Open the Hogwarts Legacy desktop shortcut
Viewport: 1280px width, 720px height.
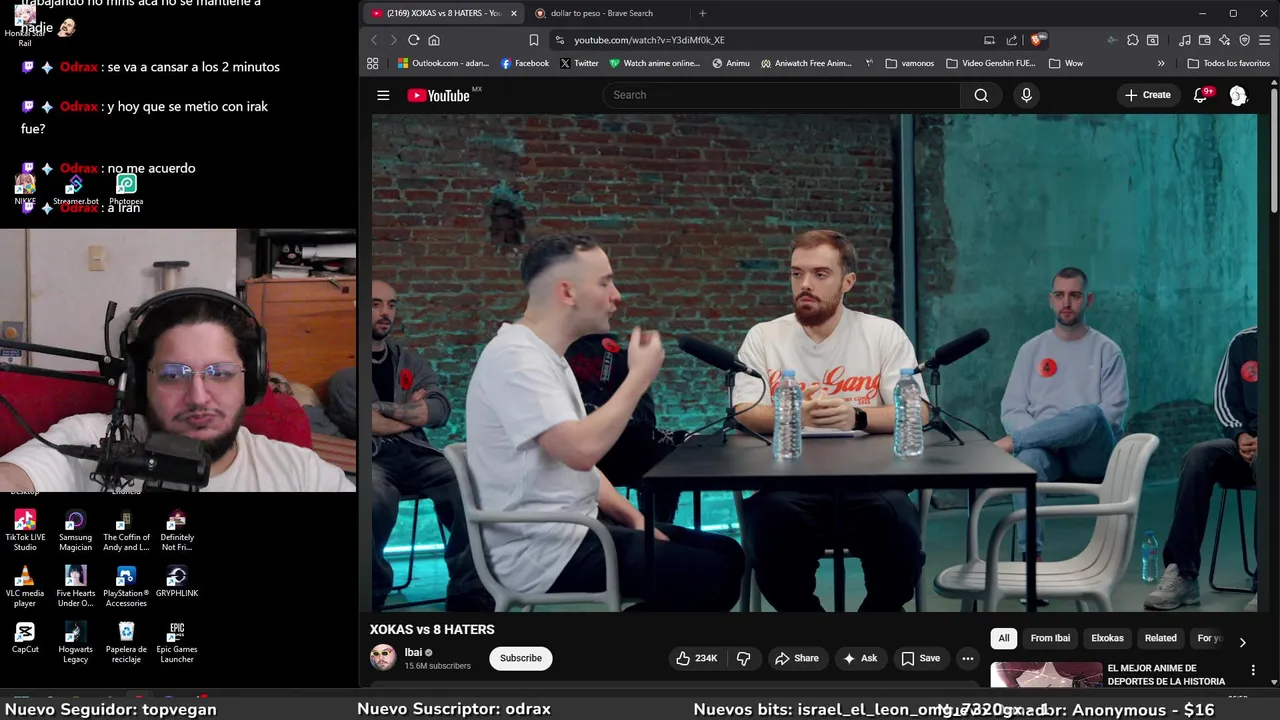coord(75,642)
